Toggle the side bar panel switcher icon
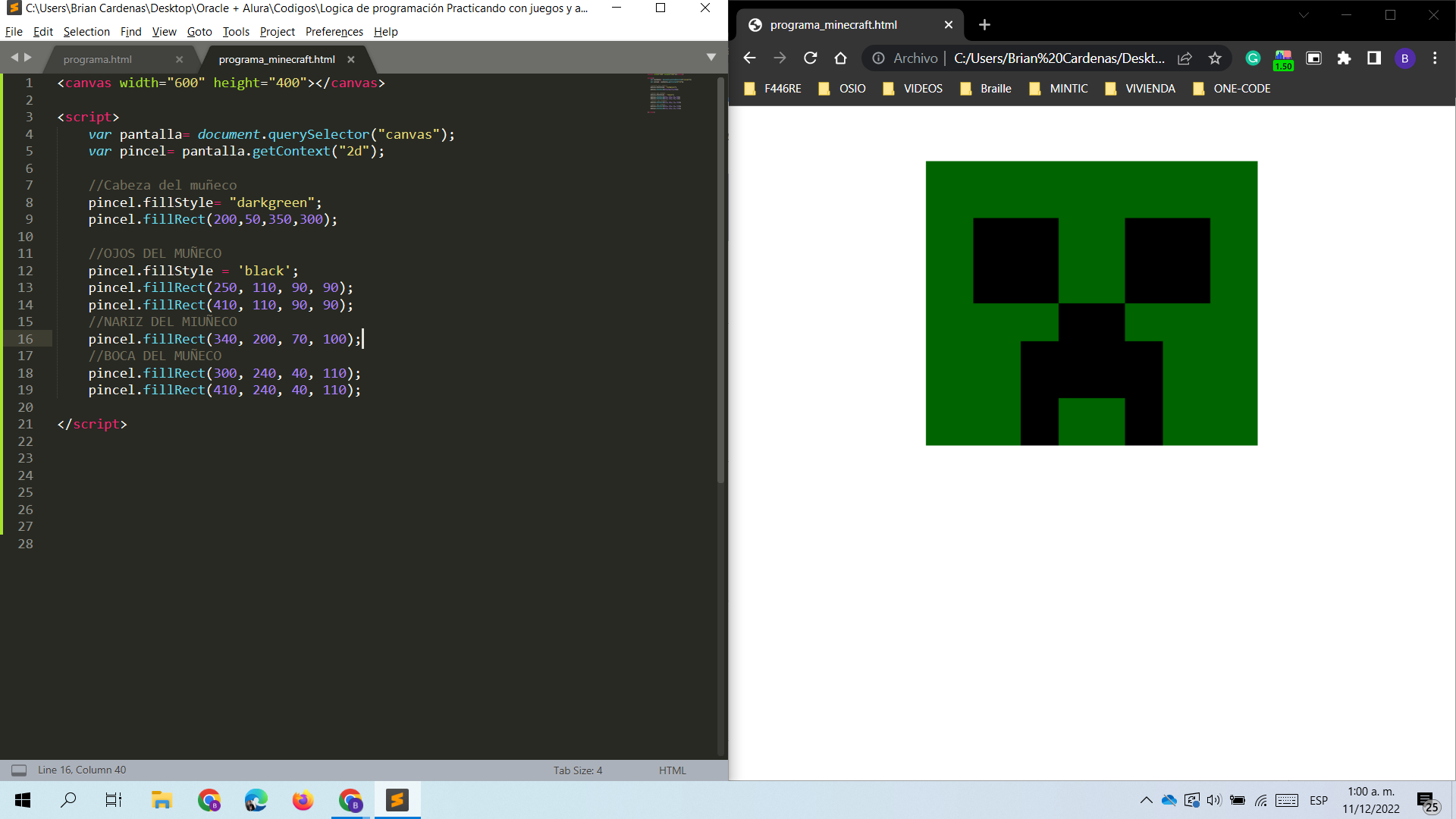Screen dimensions: 1456x819 19,770
